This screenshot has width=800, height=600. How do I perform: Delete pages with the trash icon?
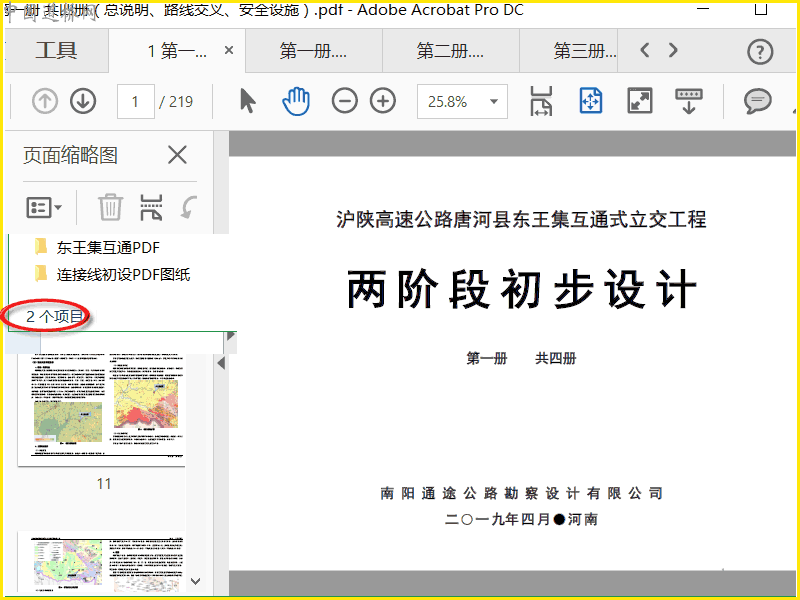(x=110, y=207)
